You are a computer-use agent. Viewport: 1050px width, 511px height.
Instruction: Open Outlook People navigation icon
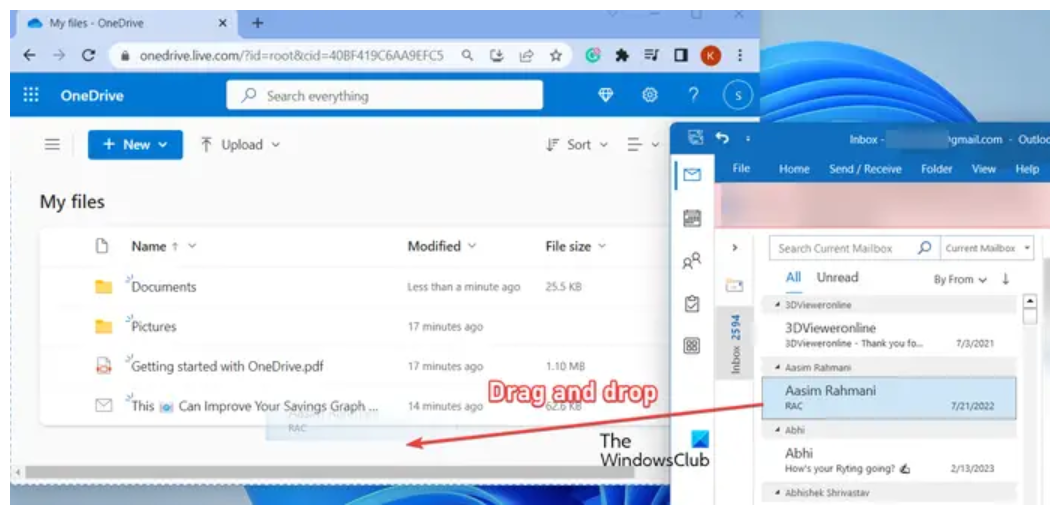(x=692, y=261)
